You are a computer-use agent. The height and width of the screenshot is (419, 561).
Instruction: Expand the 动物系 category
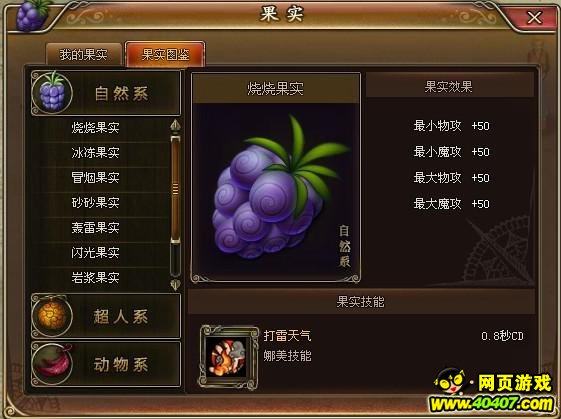pyautogui.click(x=106, y=364)
